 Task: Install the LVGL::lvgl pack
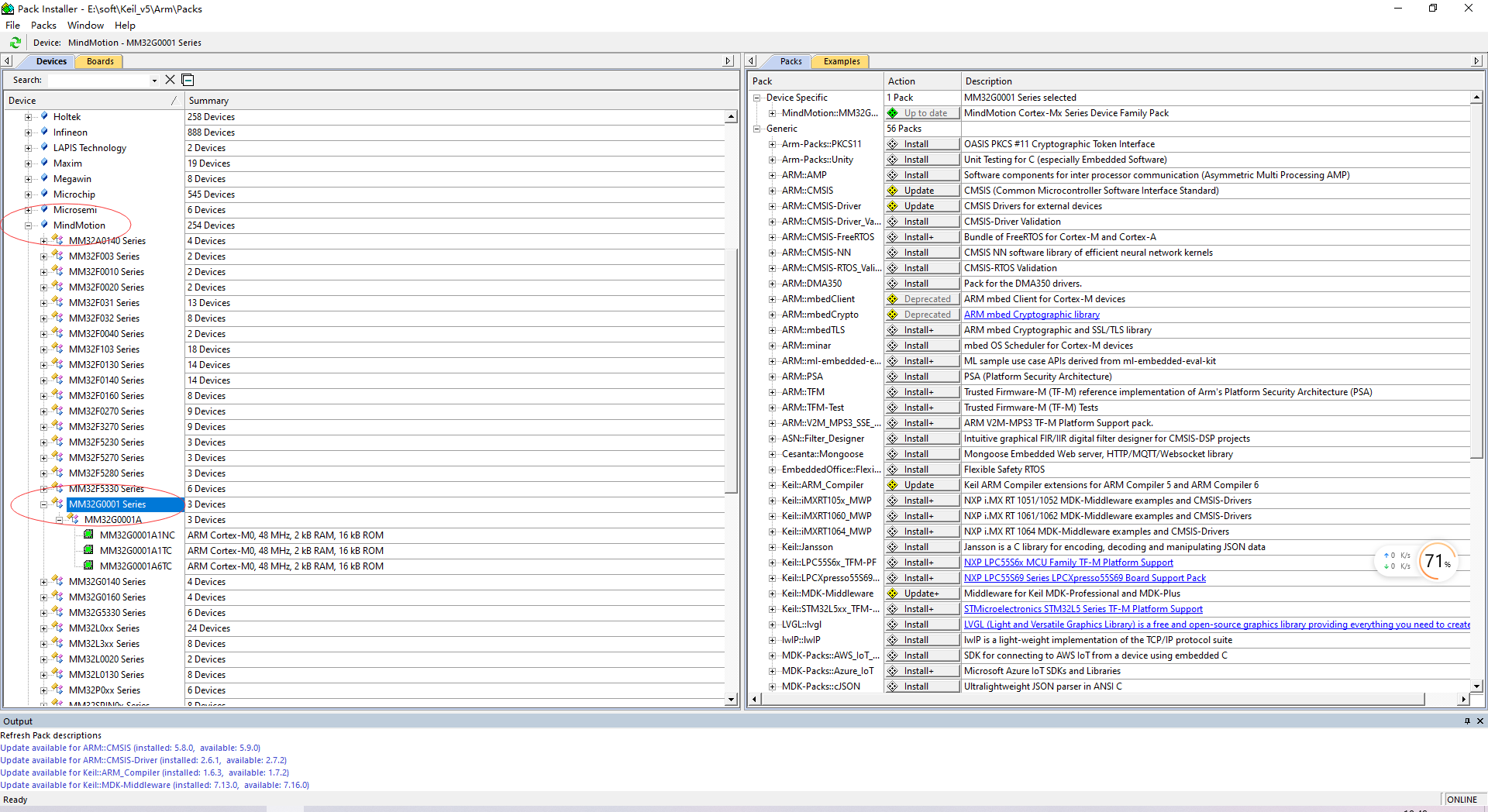pos(922,624)
